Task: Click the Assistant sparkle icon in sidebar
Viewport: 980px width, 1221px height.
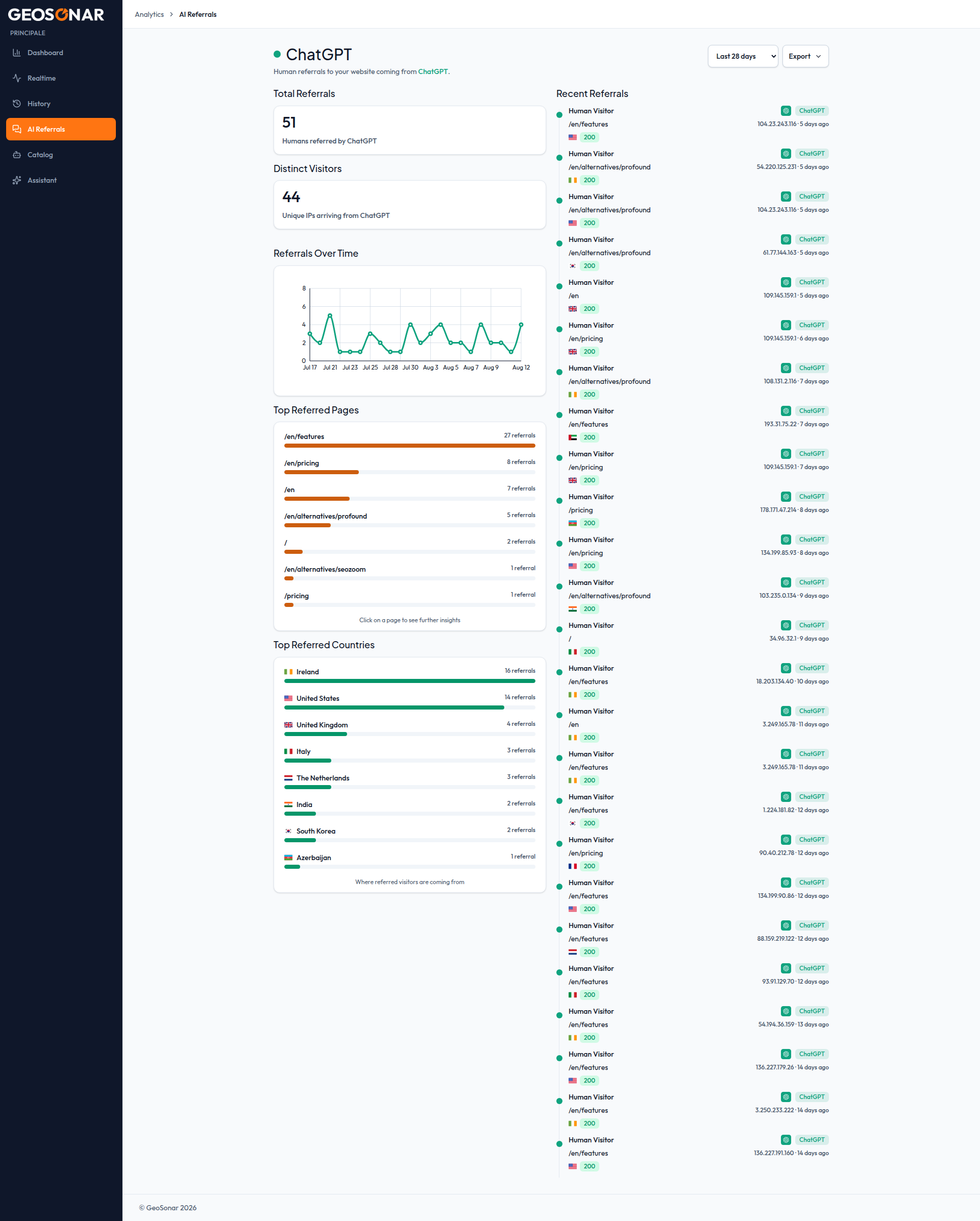Action: [17, 180]
